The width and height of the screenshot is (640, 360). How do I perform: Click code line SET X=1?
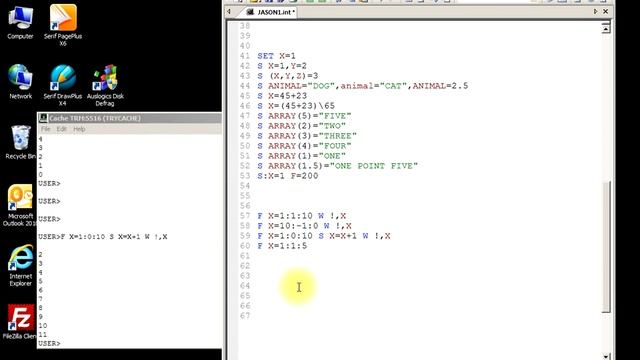[276, 56]
